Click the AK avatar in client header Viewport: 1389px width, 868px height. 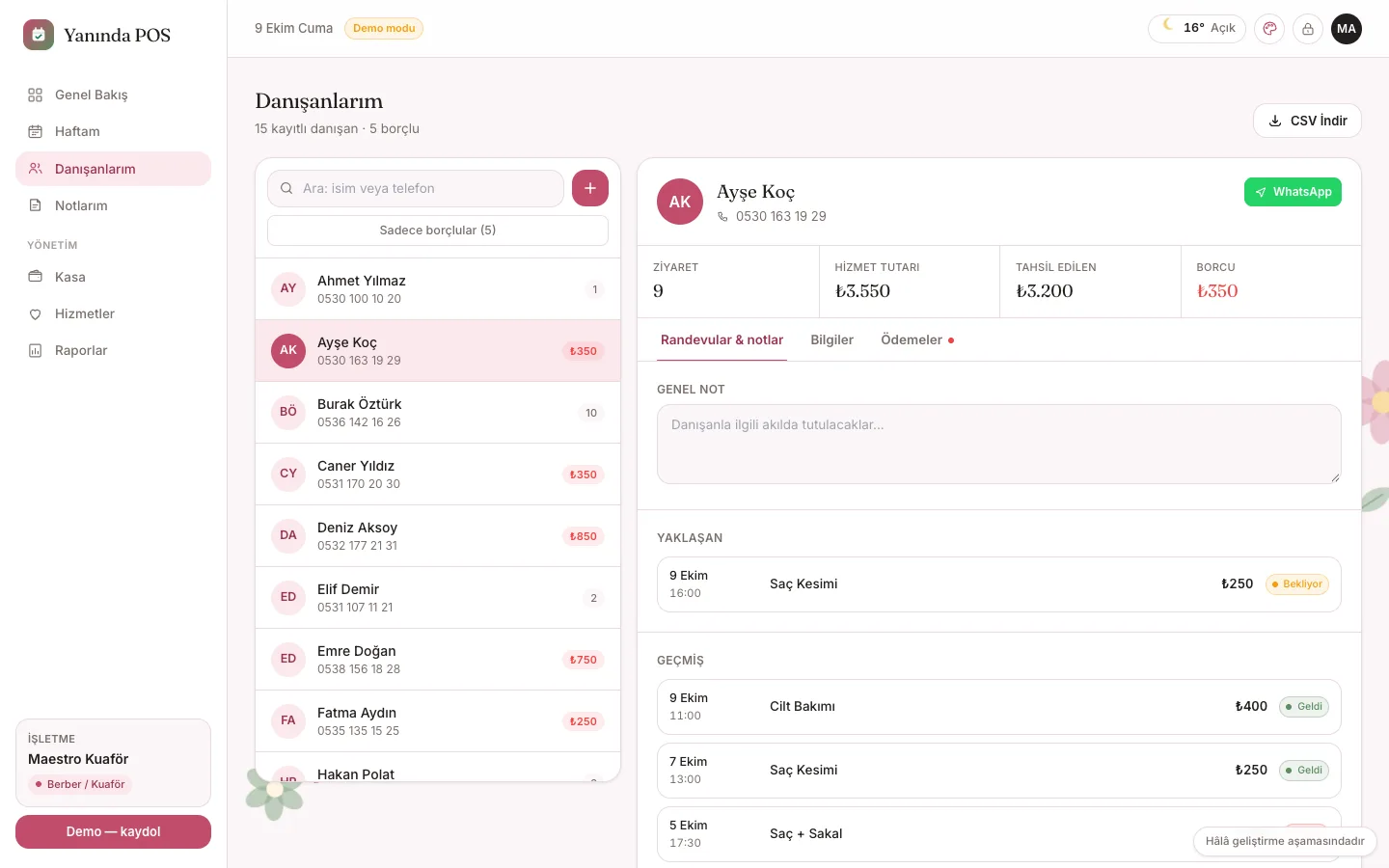click(x=680, y=202)
